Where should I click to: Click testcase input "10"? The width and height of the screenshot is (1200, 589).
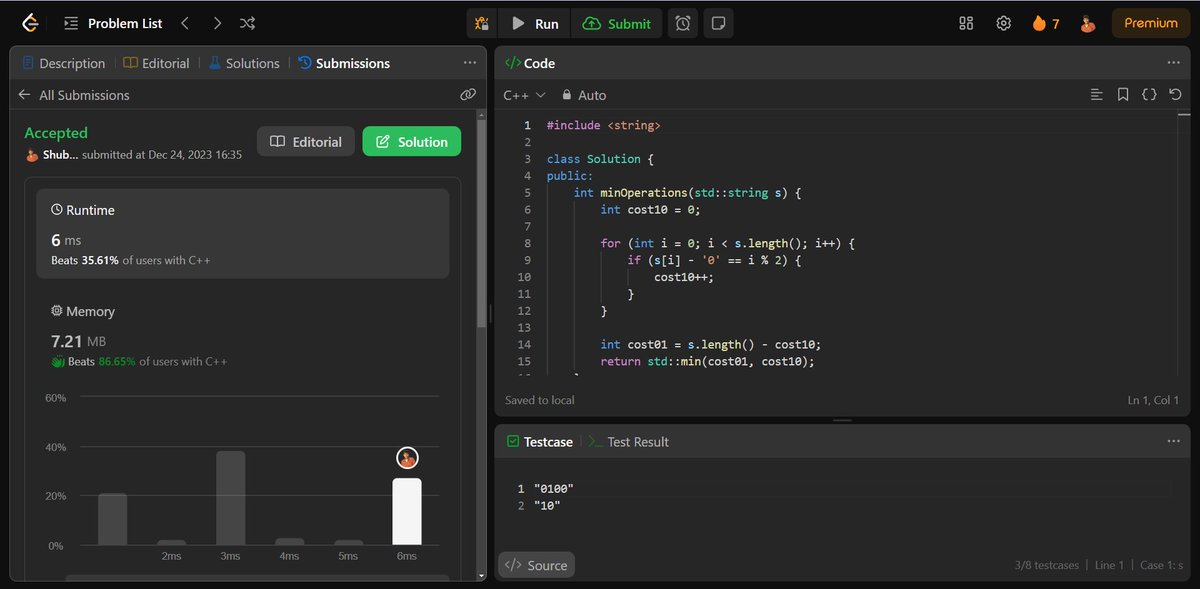[547, 505]
